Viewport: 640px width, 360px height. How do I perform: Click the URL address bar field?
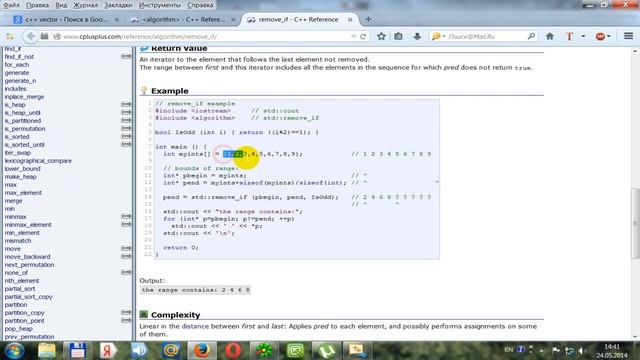click(x=204, y=36)
